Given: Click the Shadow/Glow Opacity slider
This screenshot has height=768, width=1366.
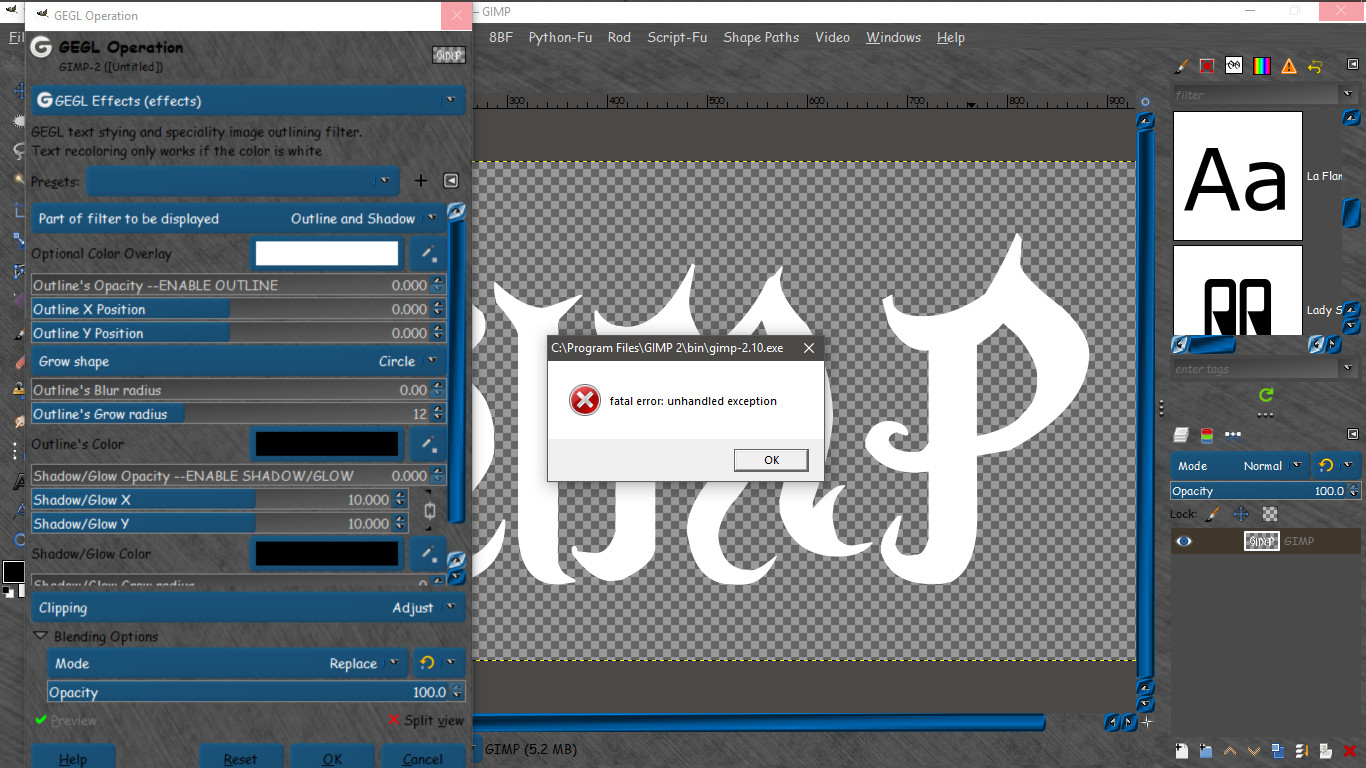Looking at the screenshot, I should (239, 475).
